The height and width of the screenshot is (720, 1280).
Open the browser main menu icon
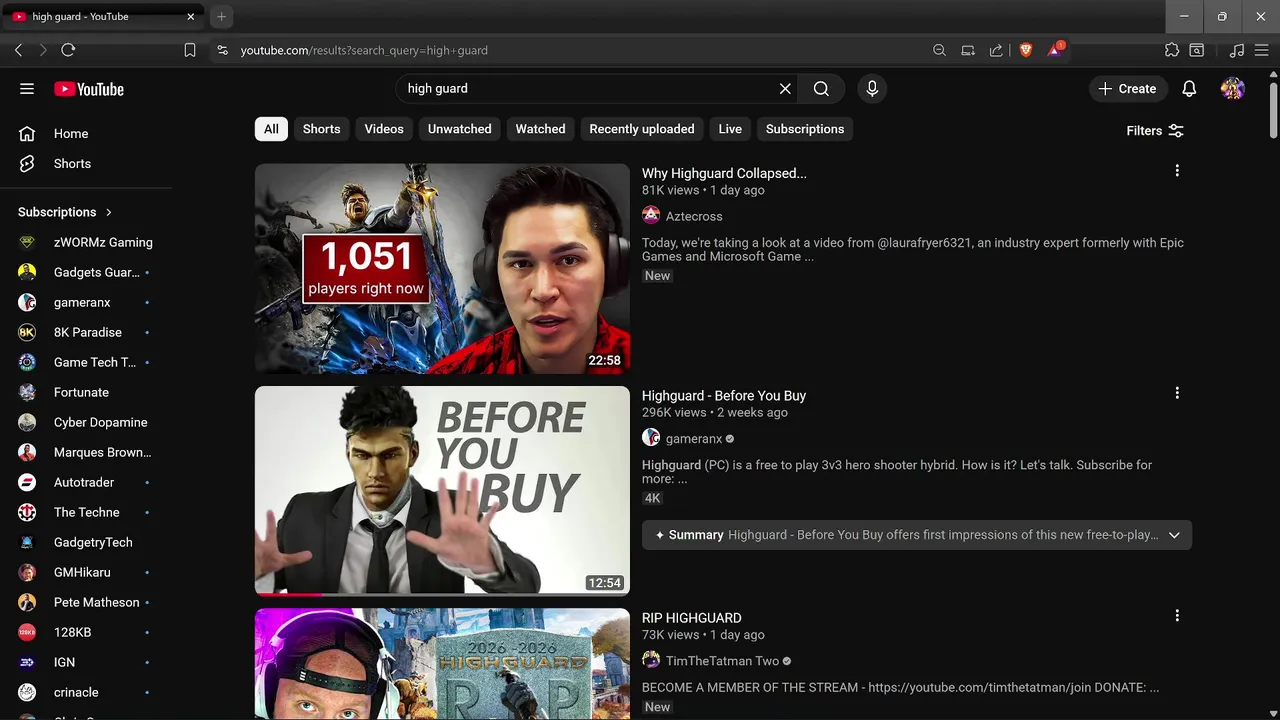pos(1261,50)
